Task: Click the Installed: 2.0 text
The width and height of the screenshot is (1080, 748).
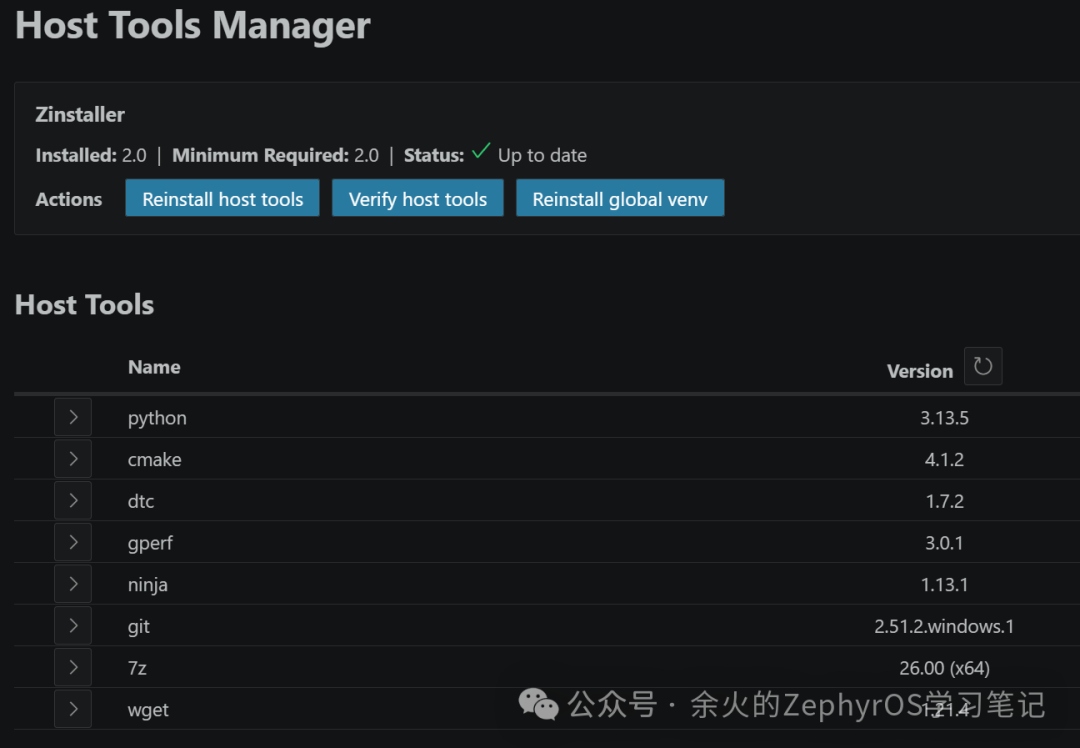Action: (91, 156)
